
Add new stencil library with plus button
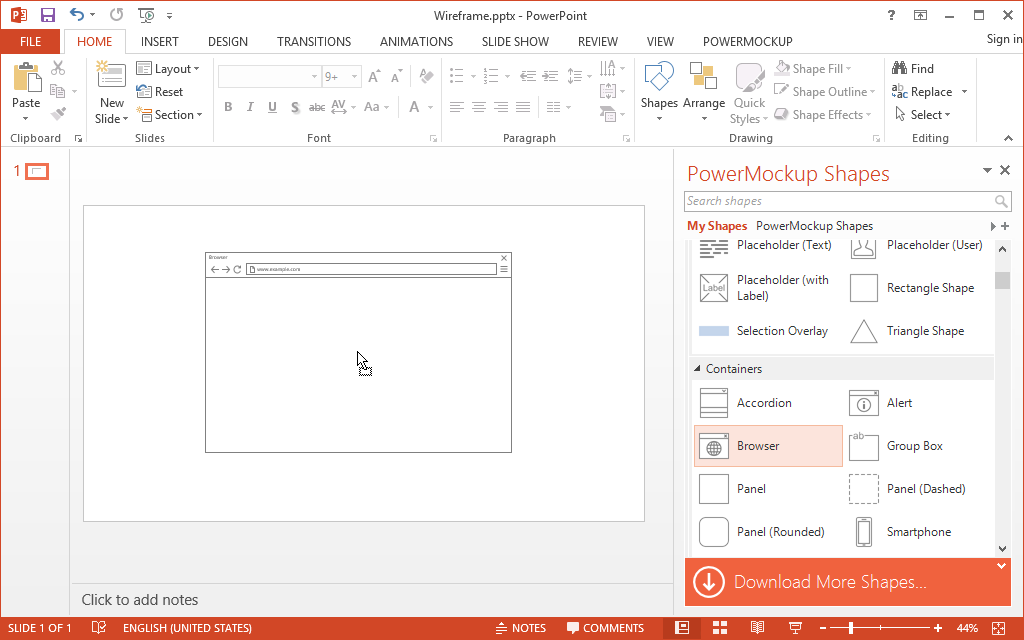[1004, 226]
